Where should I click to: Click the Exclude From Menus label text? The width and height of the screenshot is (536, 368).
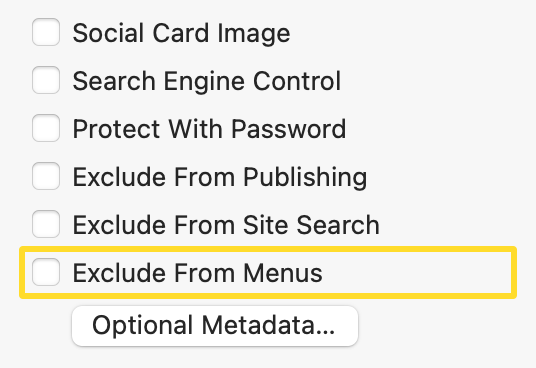(x=198, y=273)
